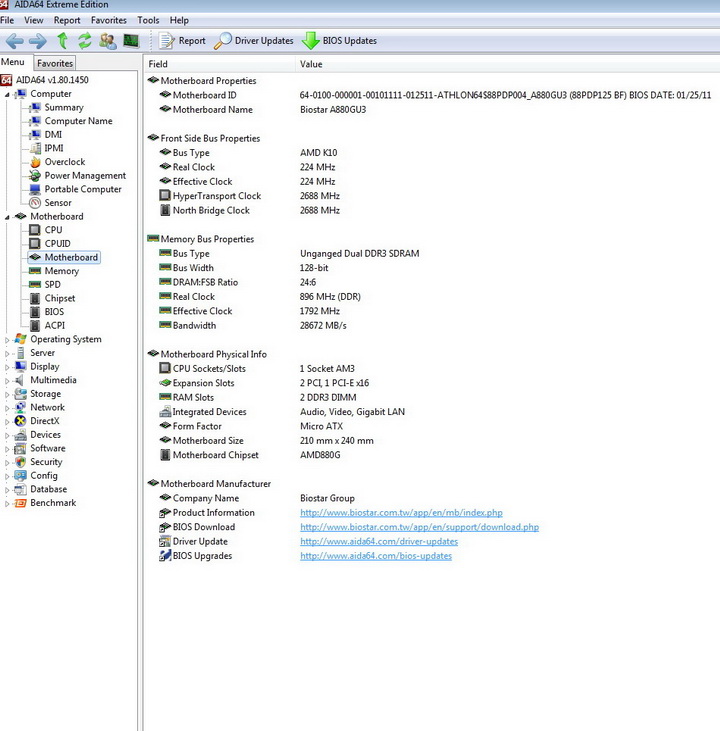Open the aida64.com driver-updates link
This screenshot has width=720, height=731.
tap(379, 542)
